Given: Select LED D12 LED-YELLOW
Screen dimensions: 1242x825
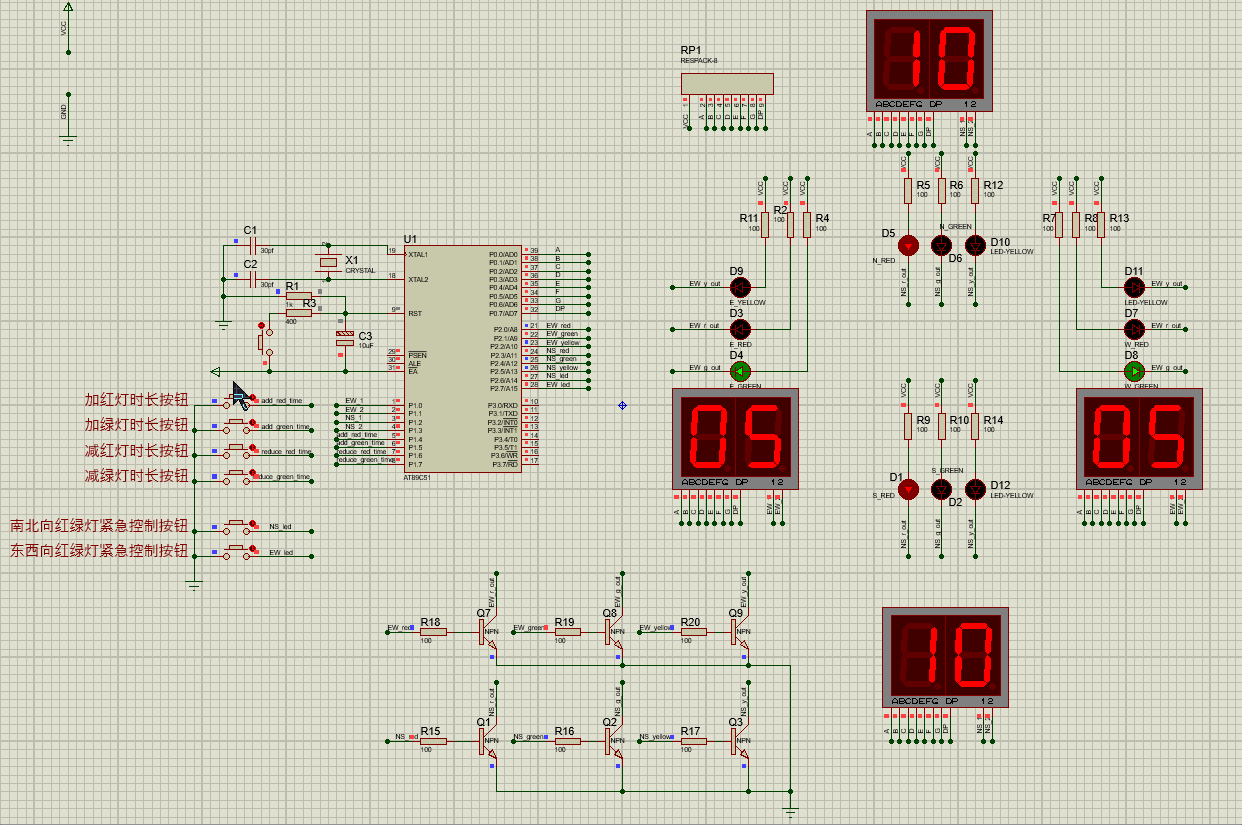Looking at the screenshot, I should [x=974, y=489].
